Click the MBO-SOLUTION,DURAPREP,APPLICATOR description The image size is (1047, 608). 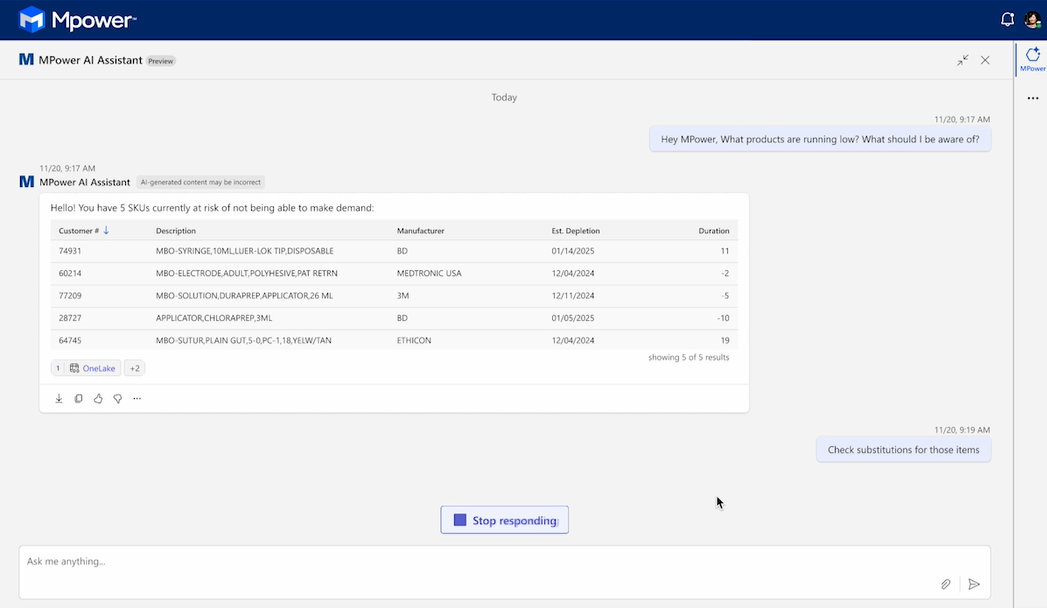click(244, 296)
